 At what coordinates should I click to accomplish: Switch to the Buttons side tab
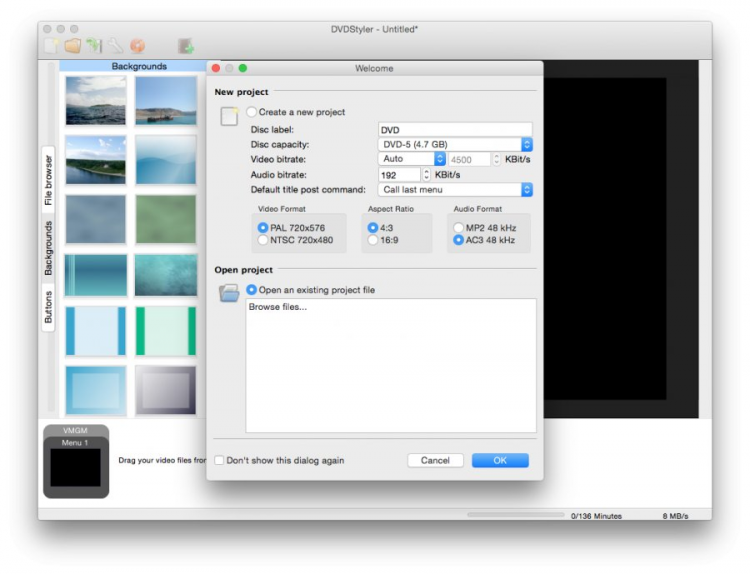point(48,307)
